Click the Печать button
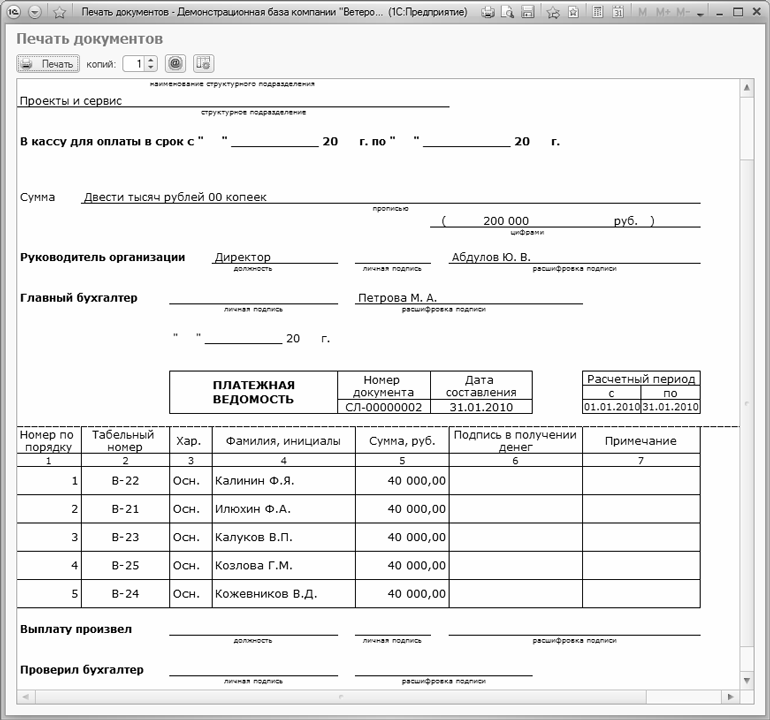Screen dimensions: 770x720 coord(48,64)
